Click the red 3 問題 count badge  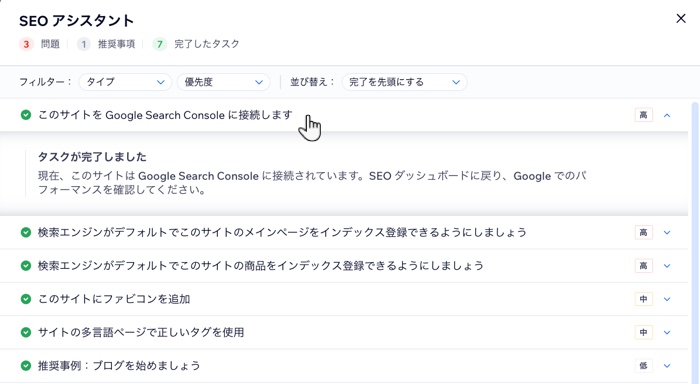coord(26,44)
